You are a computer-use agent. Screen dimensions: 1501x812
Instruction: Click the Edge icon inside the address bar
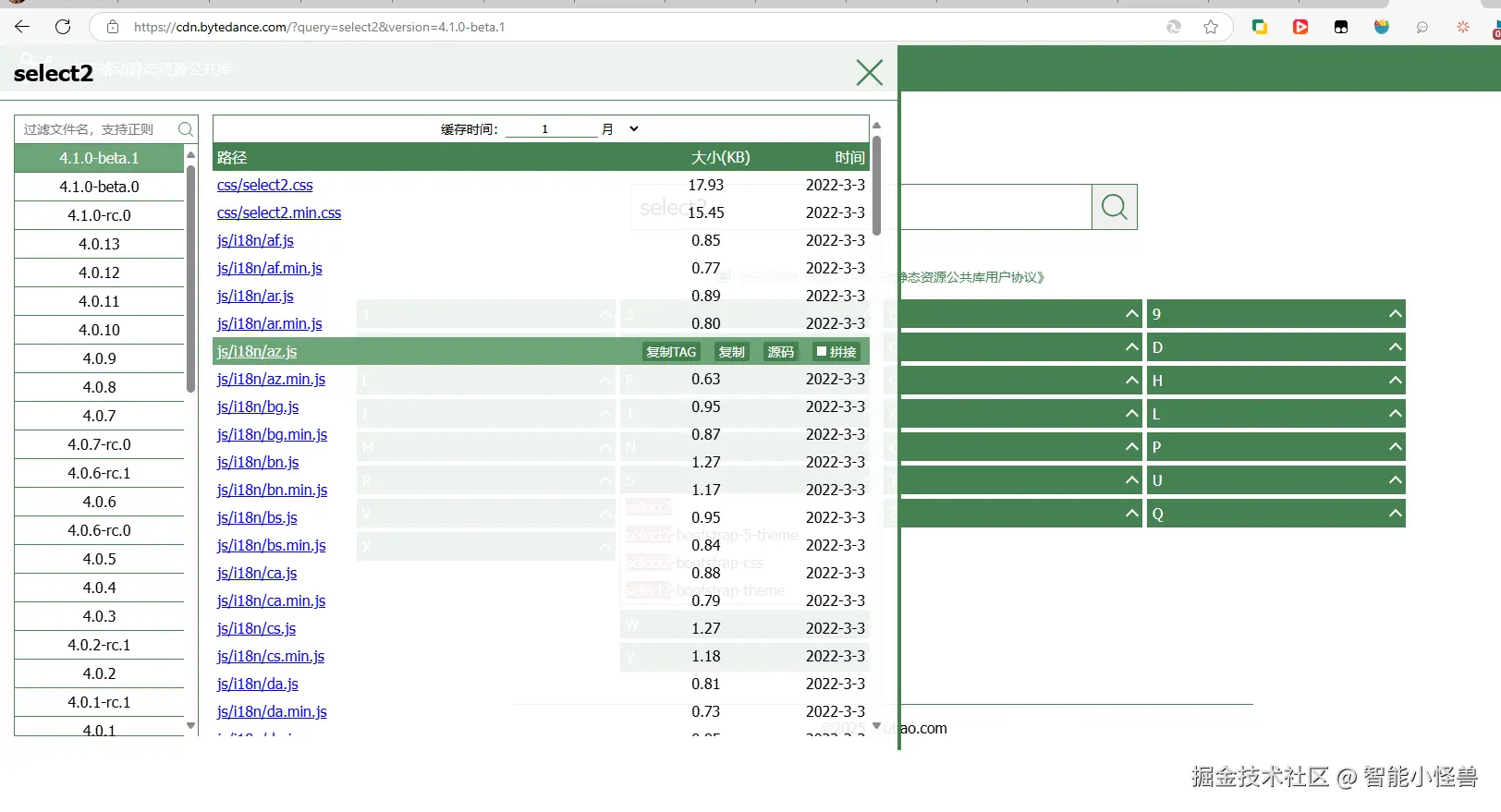pyautogui.click(x=1174, y=27)
